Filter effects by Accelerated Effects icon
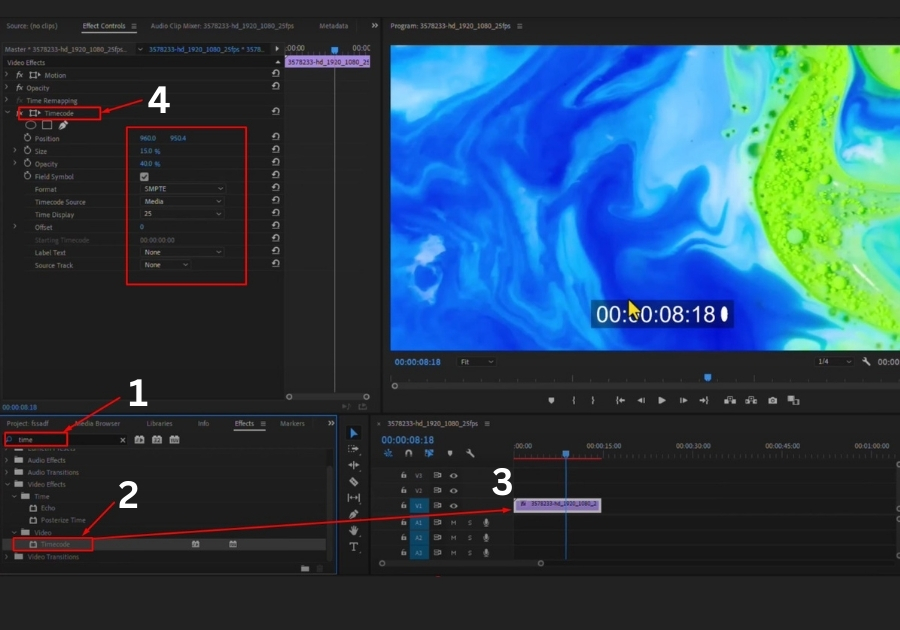 (x=139, y=440)
